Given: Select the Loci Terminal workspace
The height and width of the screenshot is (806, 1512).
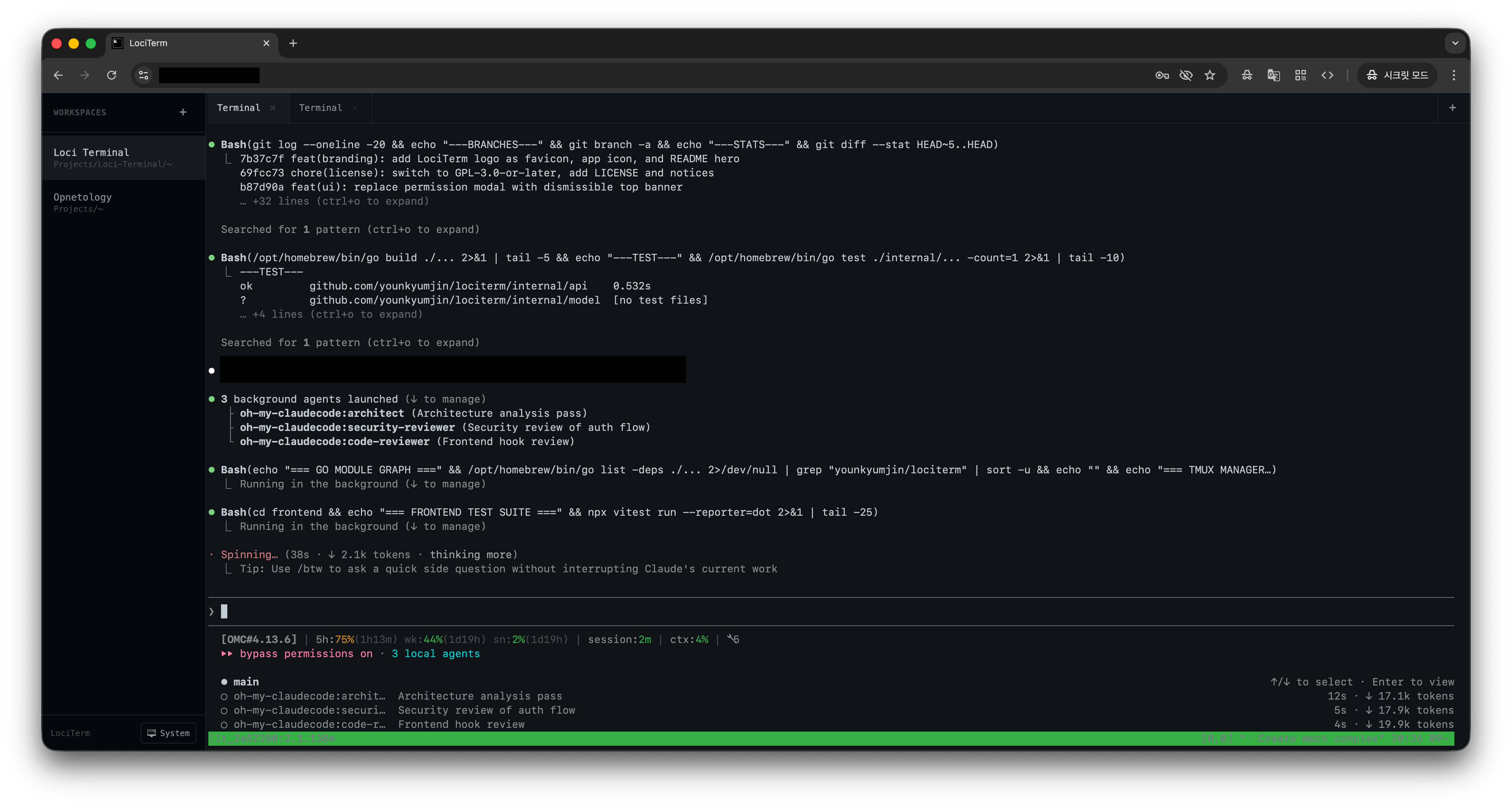Looking at the screenshot, I should (x=124, y=157).
